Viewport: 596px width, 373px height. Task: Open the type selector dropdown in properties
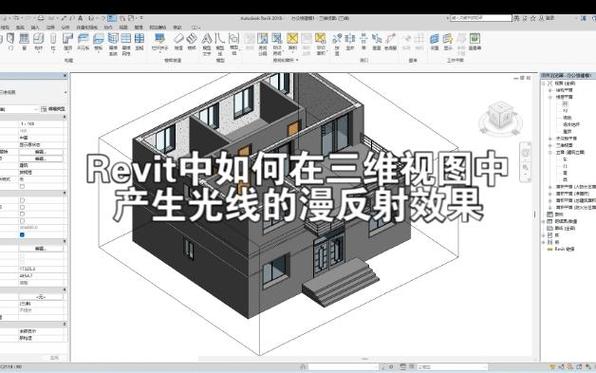point(65,92)
